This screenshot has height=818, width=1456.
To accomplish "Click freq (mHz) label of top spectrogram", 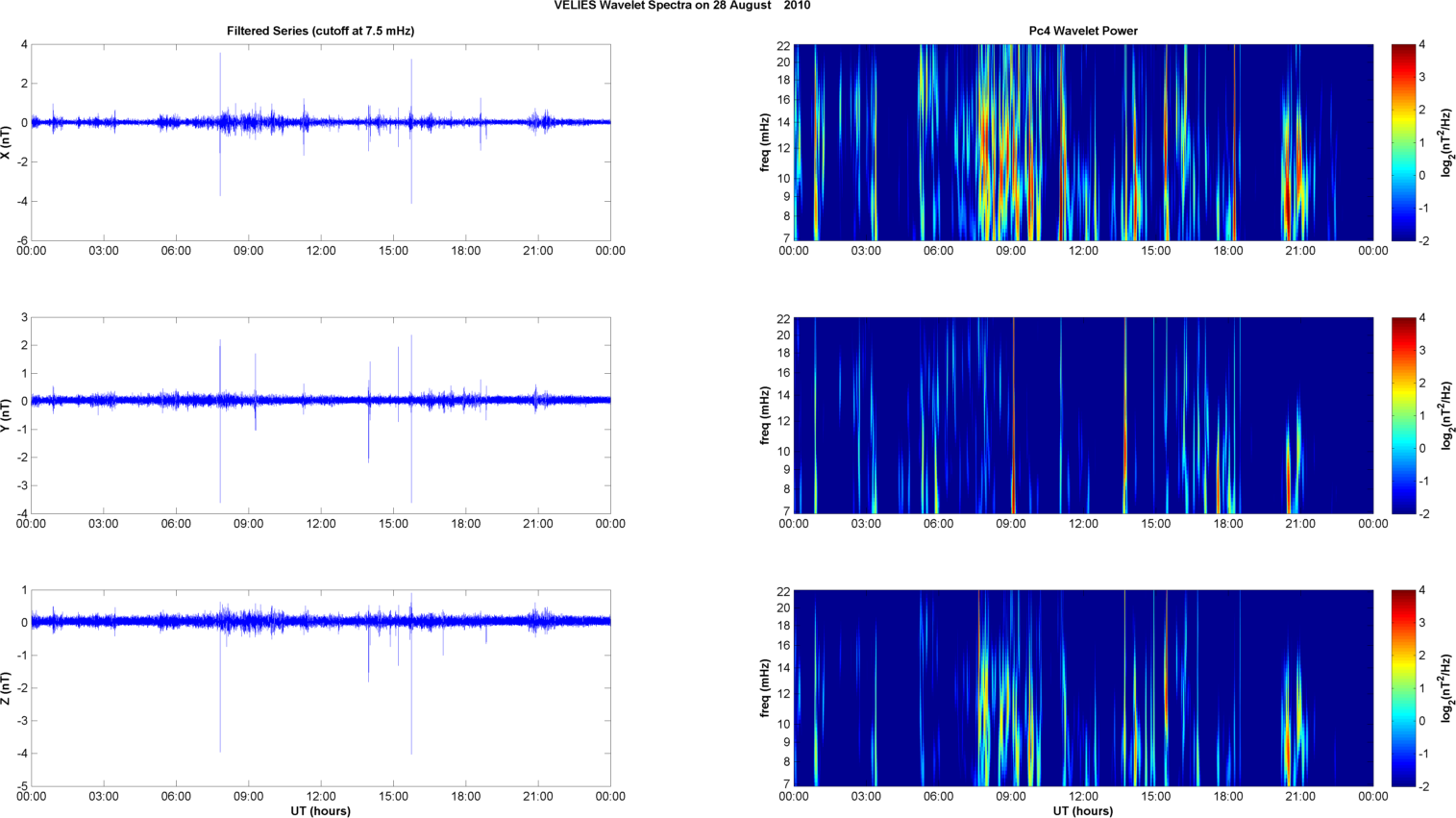I will [765, 142].
